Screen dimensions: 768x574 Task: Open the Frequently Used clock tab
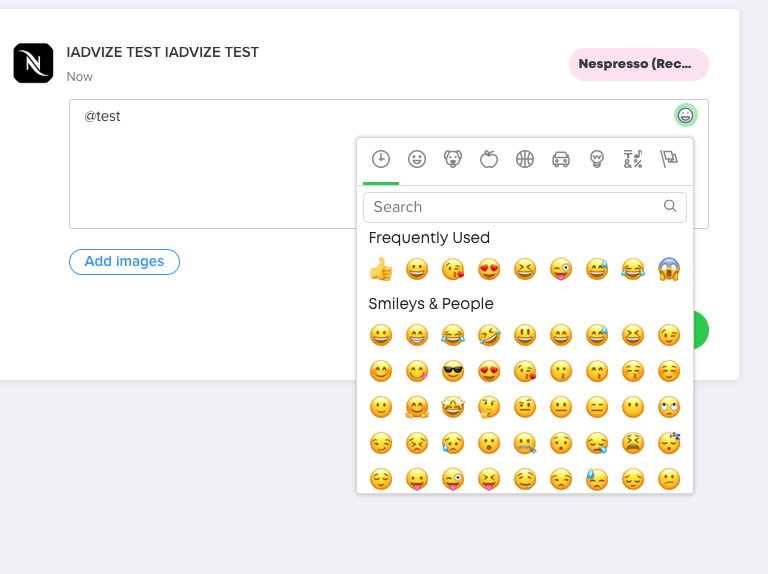pyautogui.click(x=381, y=159)
